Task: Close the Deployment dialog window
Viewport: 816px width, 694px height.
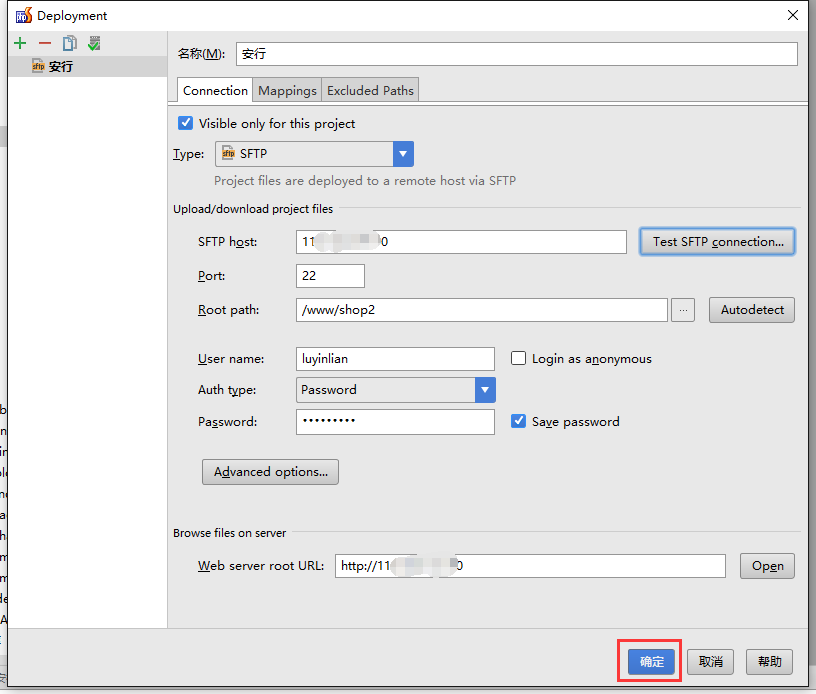Action: (792, 15)
